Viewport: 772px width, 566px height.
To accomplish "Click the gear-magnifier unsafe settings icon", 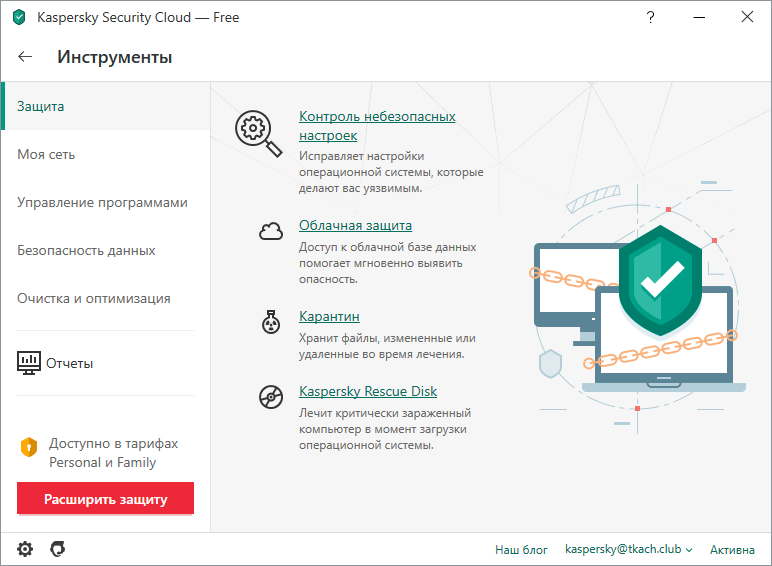I will pyautogui.click(x=258, y=133).
